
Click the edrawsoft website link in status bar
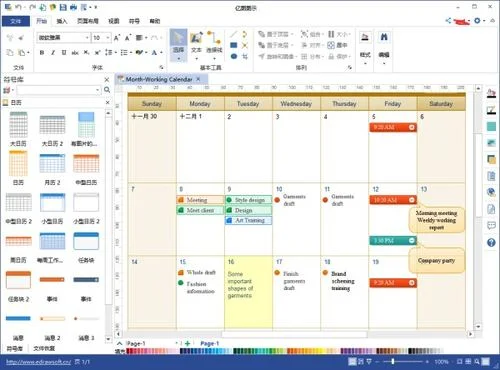[38, 362]
